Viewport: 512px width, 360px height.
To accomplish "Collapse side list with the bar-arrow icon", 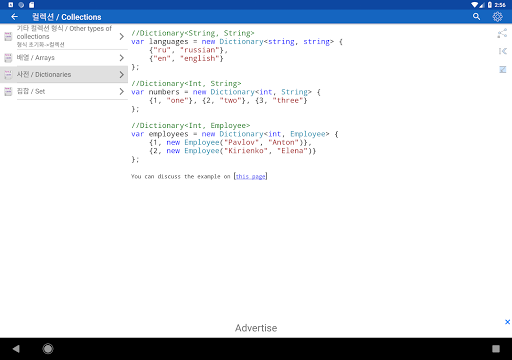I will [x=502, y=51].
